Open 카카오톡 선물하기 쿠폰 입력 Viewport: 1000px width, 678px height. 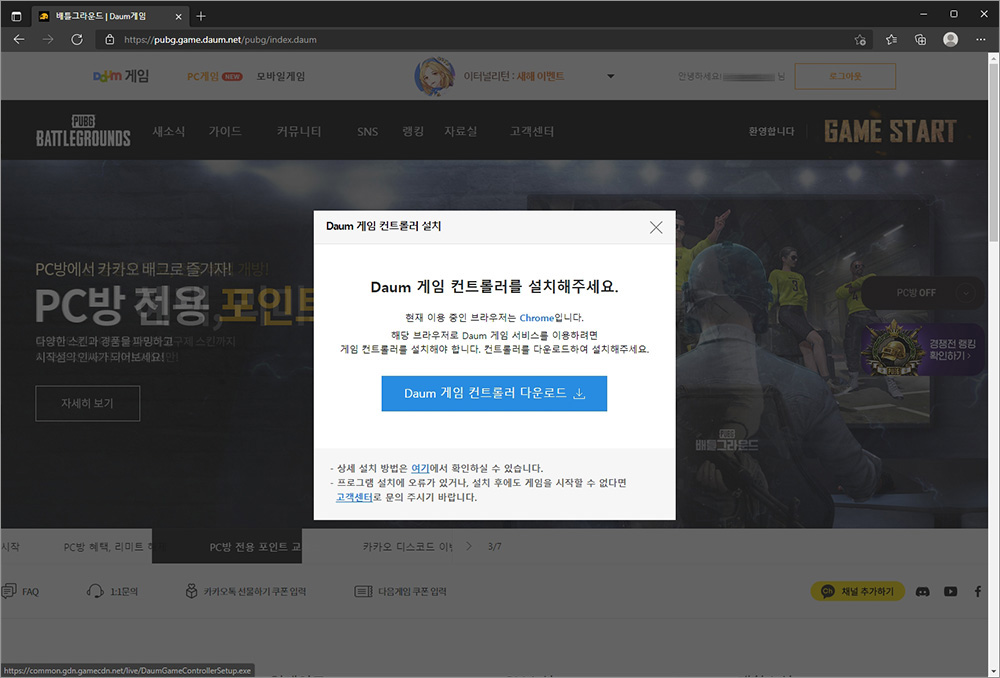(x=246, y=591)
